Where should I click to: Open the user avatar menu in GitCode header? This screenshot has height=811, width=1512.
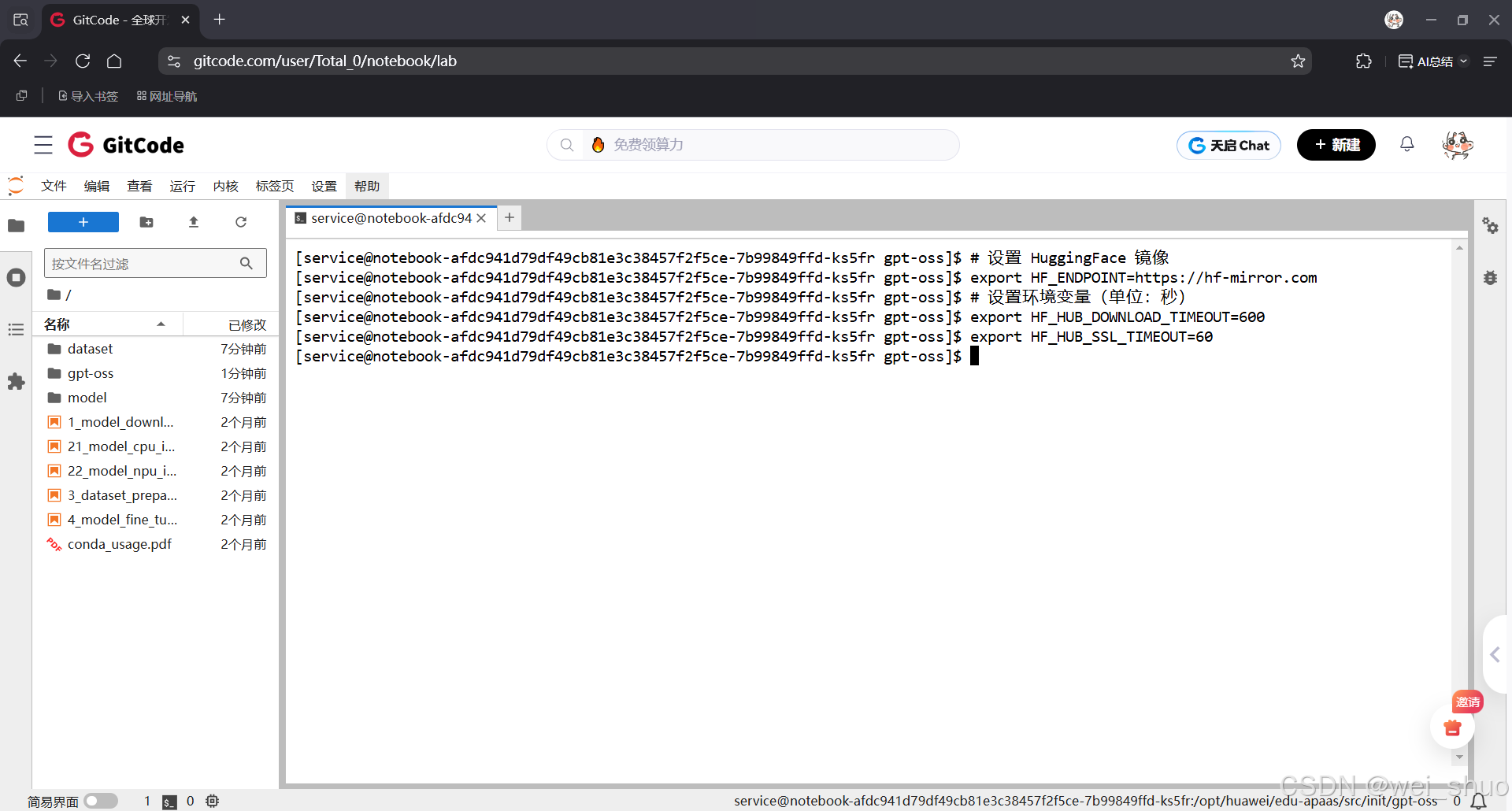point(1457,145)
